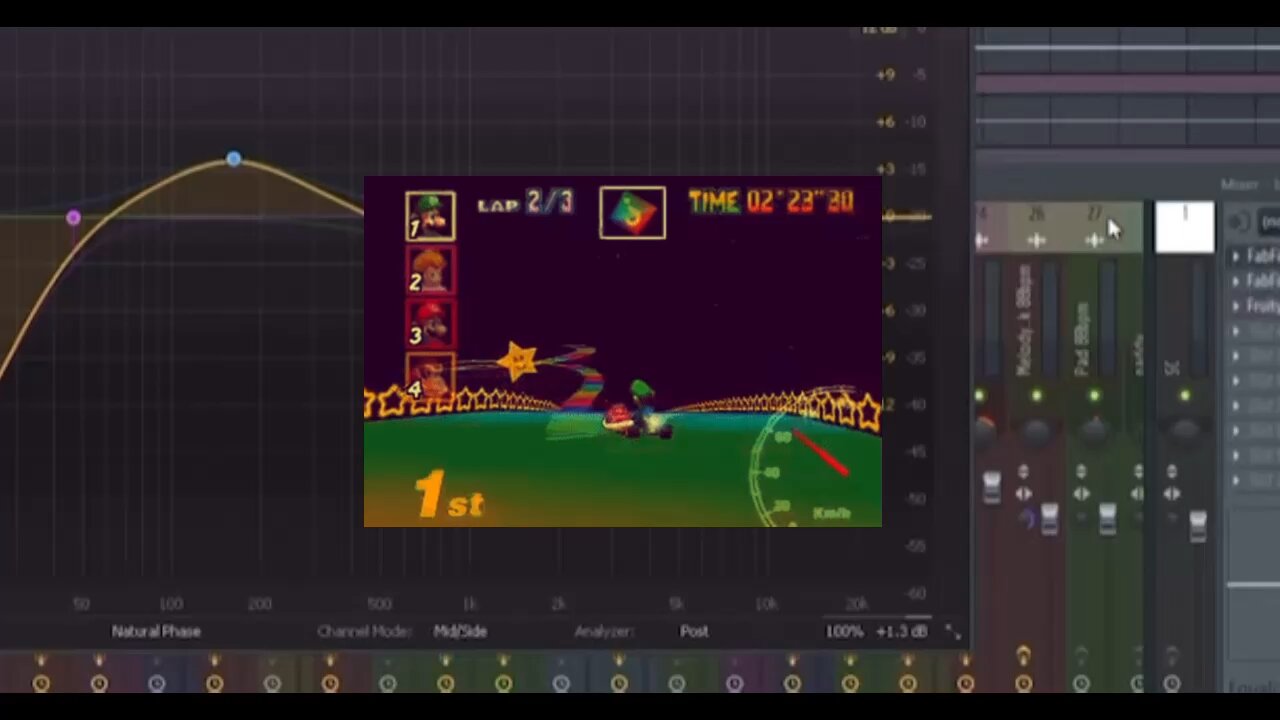Click the Melody track pan knob
1280x720 pixels.
[1036, 431]
